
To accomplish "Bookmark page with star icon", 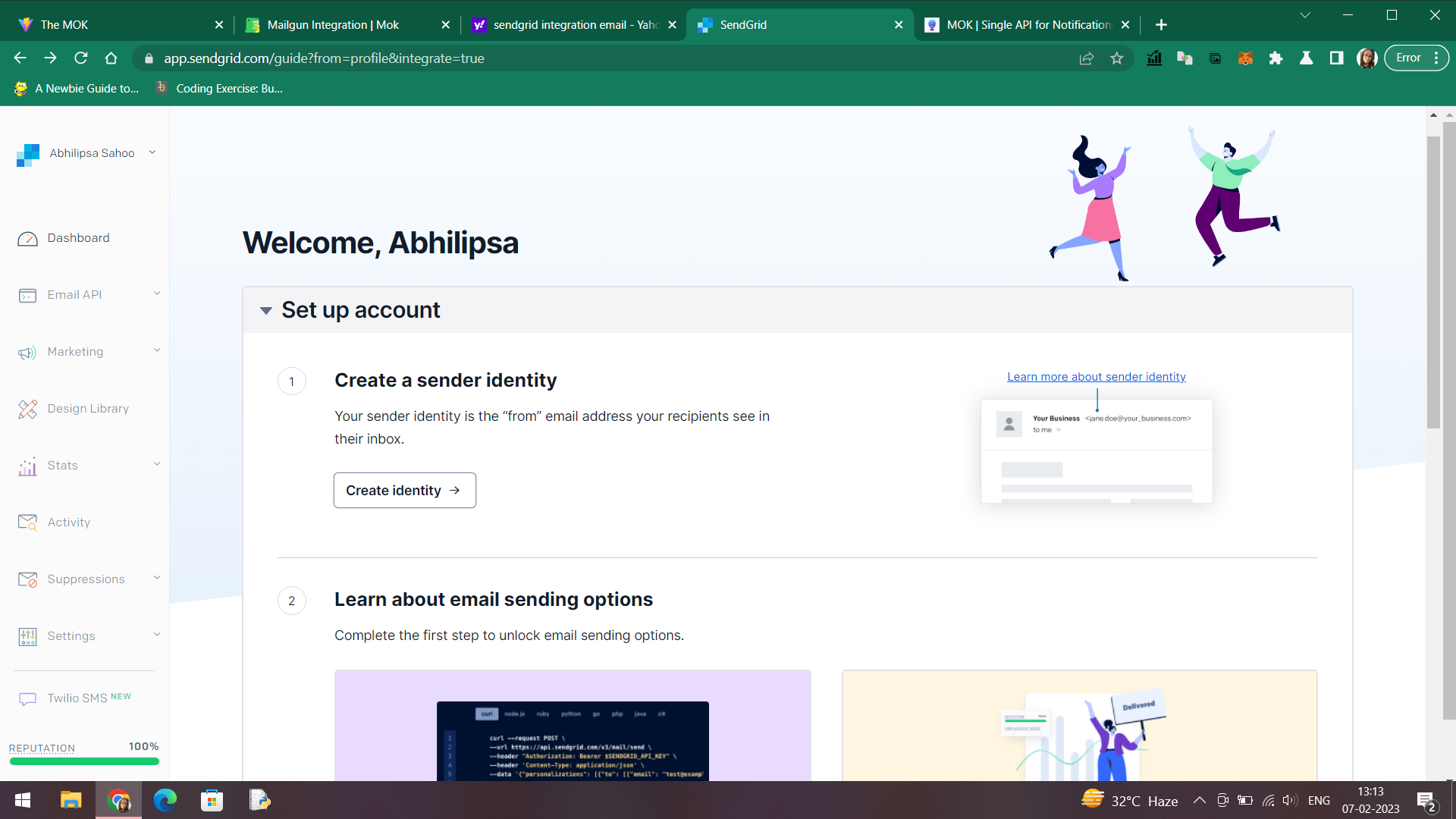I will 1116,58.
